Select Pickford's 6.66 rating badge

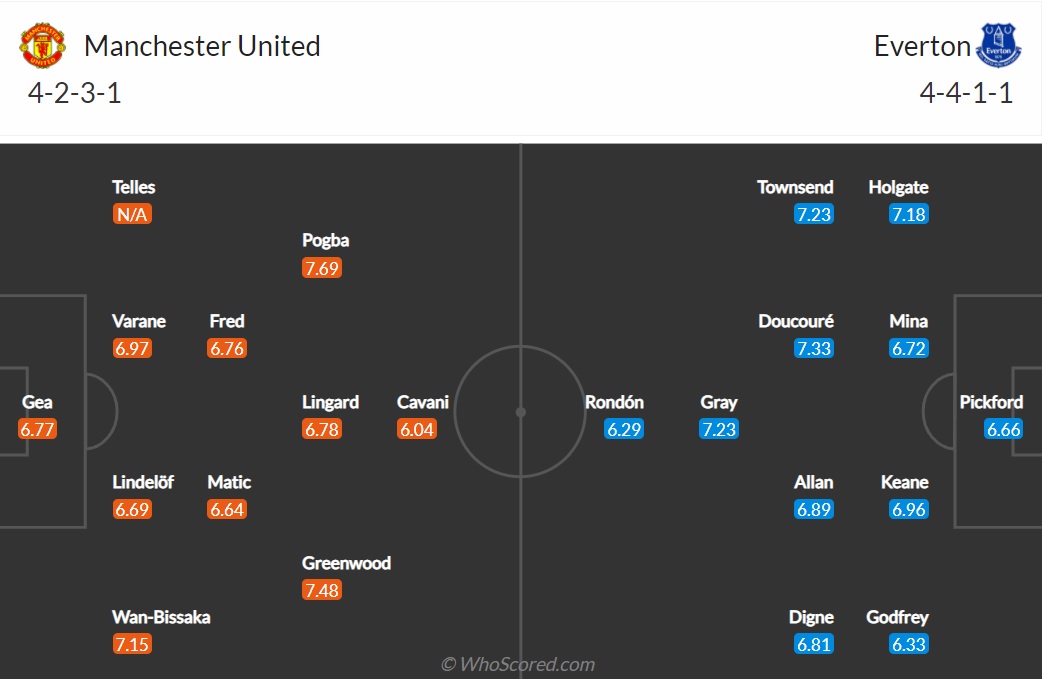point(1003,429)
